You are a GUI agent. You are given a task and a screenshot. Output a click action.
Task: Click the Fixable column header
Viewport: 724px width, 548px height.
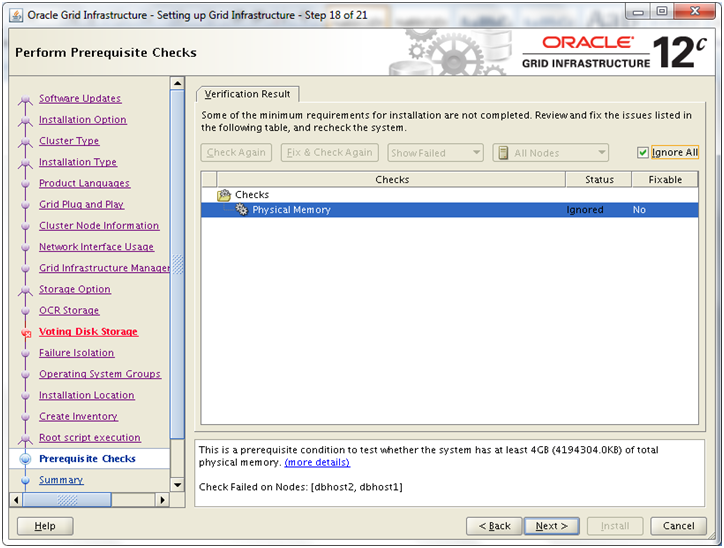tap(665, 180)
